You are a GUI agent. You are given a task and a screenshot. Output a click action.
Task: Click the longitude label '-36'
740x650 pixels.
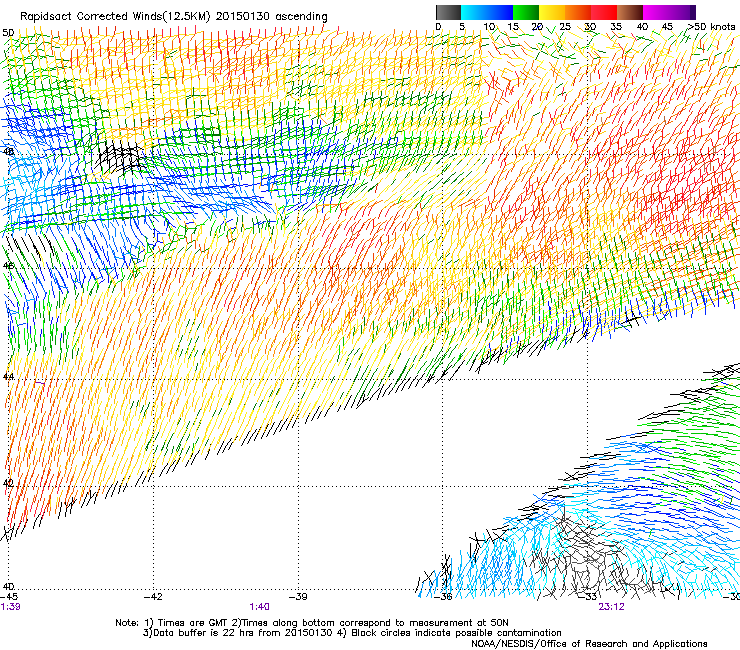[443, 597]
